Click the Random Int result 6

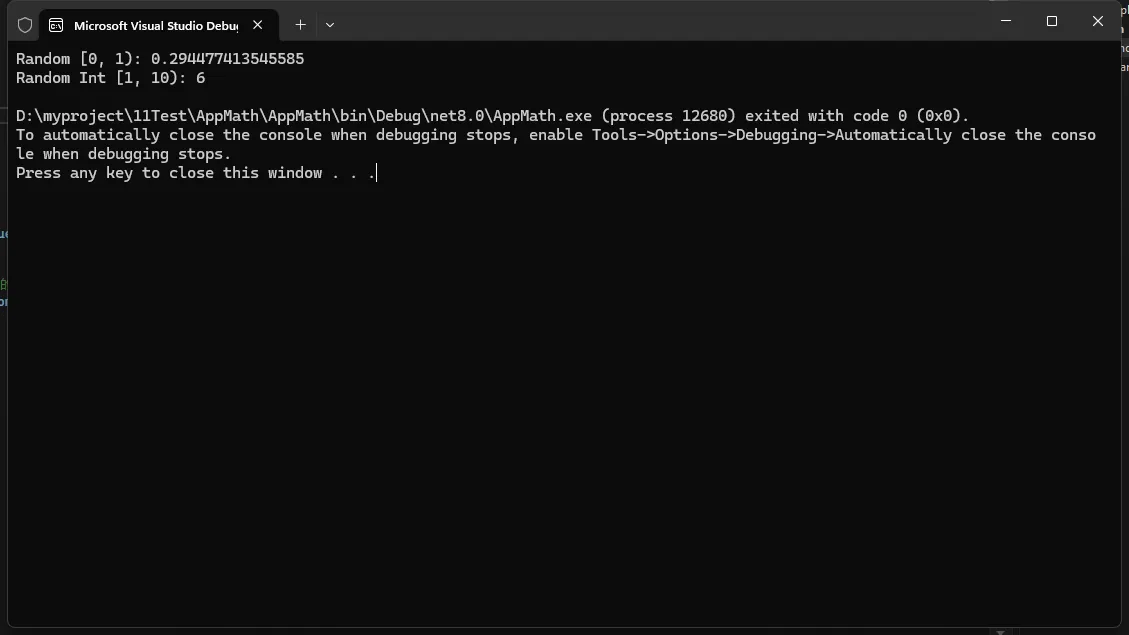point(200,78)
